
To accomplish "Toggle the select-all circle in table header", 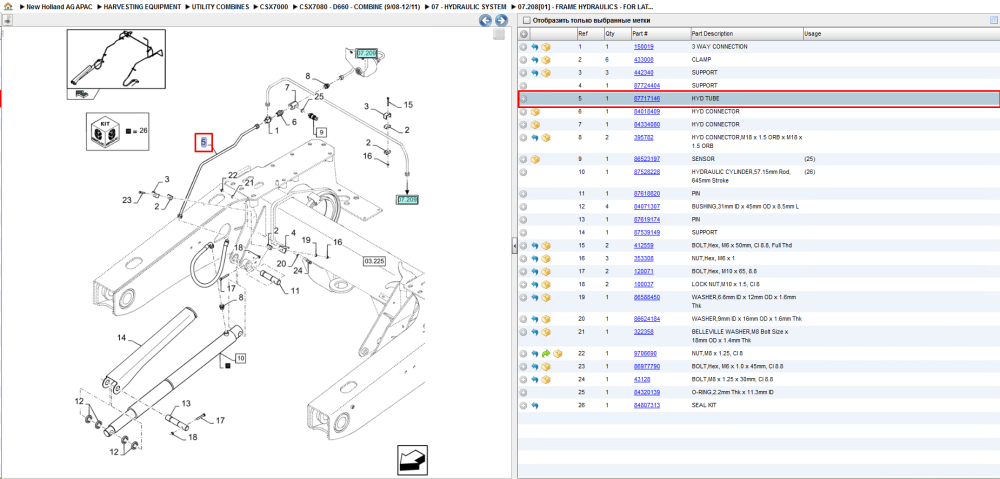I will coord(523,34).
